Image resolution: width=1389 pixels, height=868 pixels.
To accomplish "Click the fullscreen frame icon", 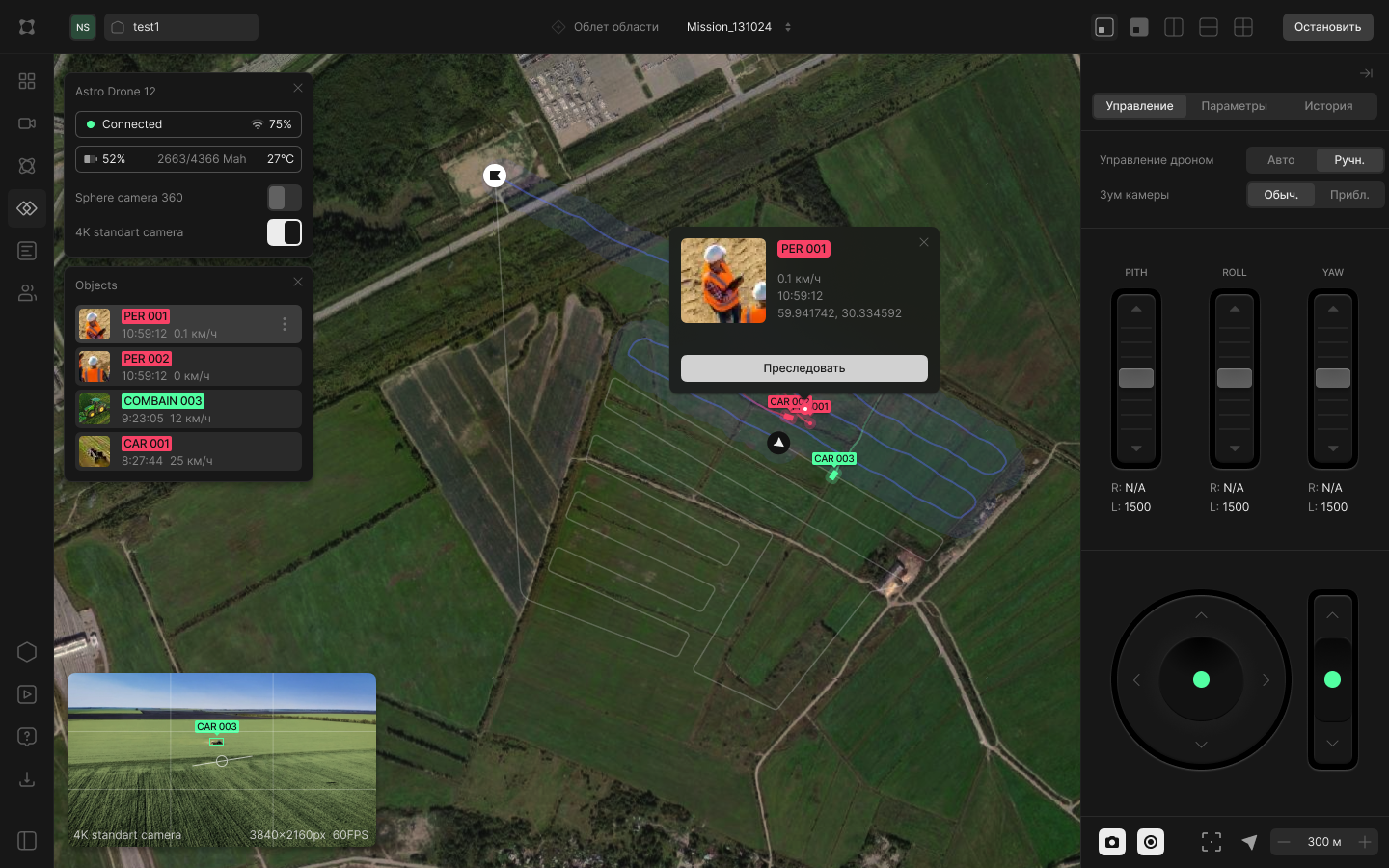I will [x=1212, y=842].
